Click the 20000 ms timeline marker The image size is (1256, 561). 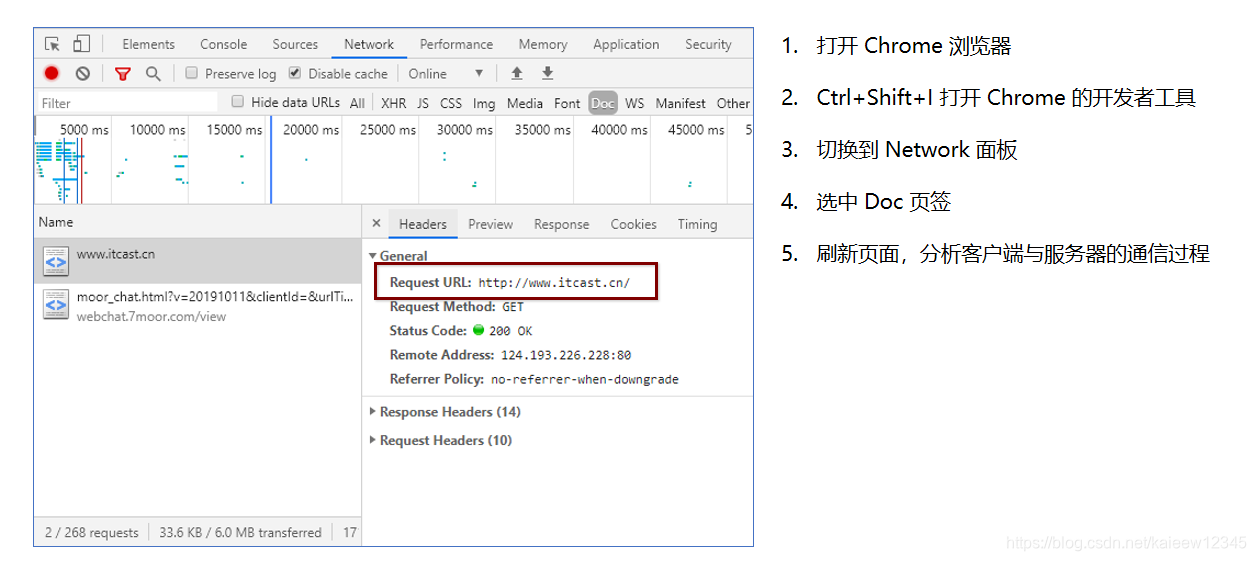(310, 130)
